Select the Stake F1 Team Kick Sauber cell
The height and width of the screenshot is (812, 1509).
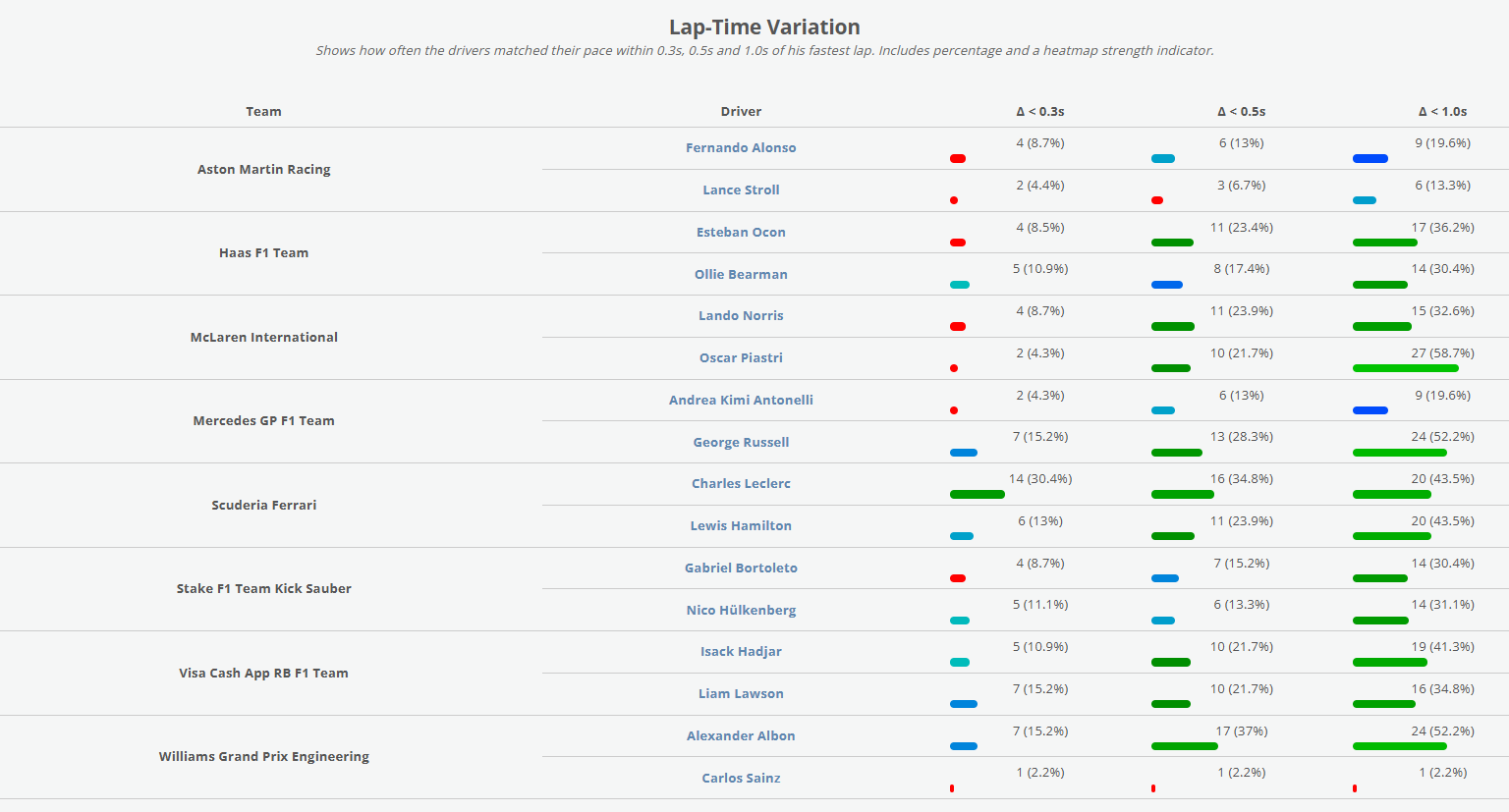click(263, 588)
